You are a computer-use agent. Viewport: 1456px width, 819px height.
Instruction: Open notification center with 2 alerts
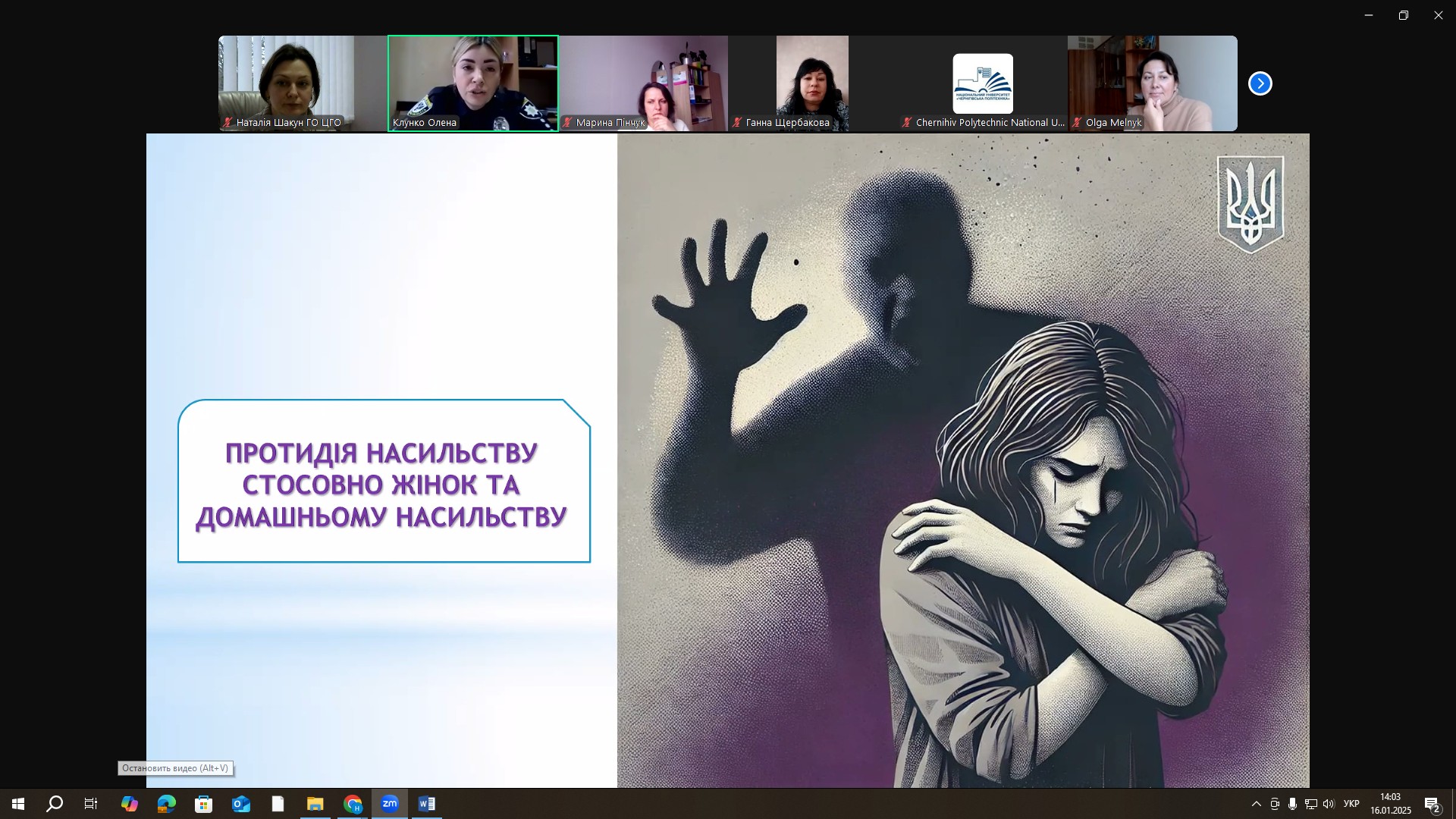tap(1432, 804)
